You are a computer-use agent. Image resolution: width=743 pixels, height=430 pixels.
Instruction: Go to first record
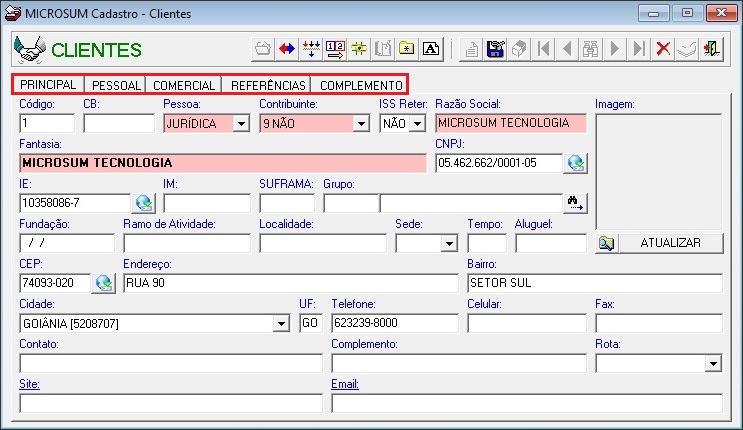pyautogui.click(x=544, y=49)
